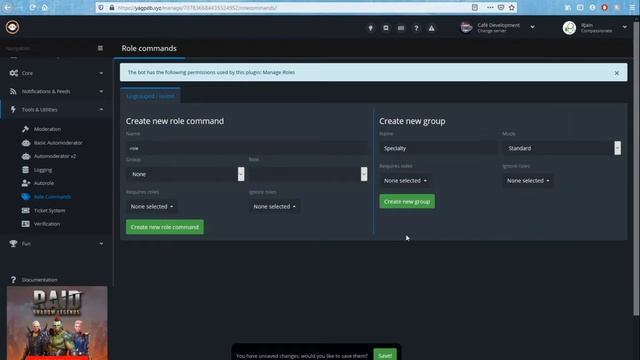Click the Ticket System icon
640x360 pixels.
click(26, 210)
